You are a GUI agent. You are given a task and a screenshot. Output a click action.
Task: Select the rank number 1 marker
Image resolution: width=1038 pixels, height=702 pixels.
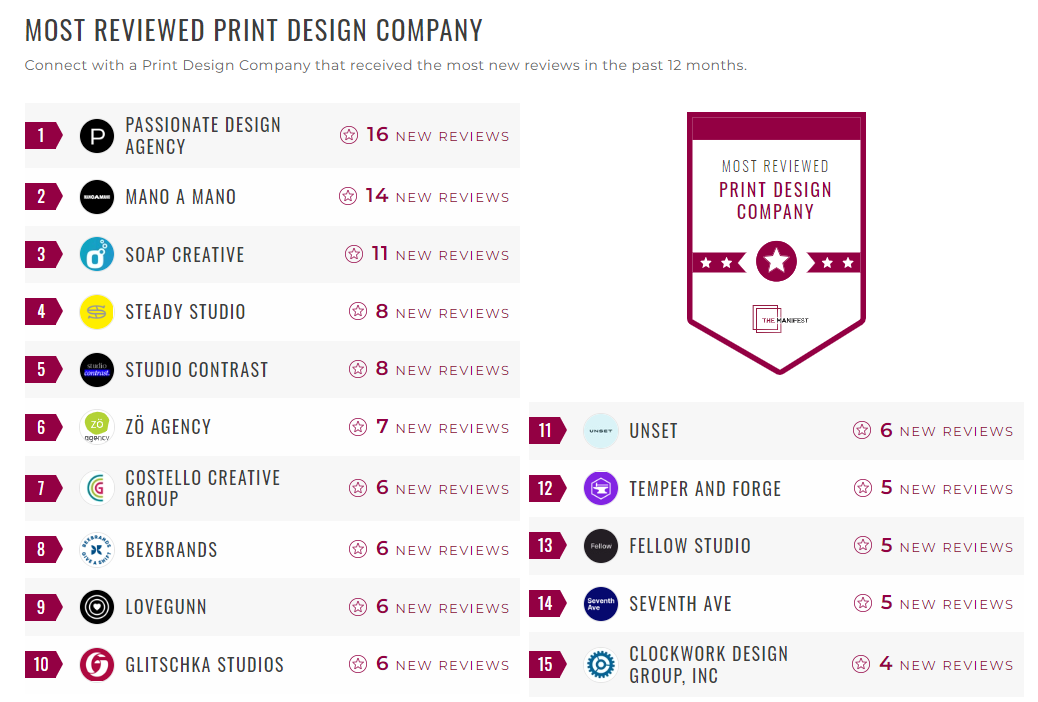coord(42,134)
